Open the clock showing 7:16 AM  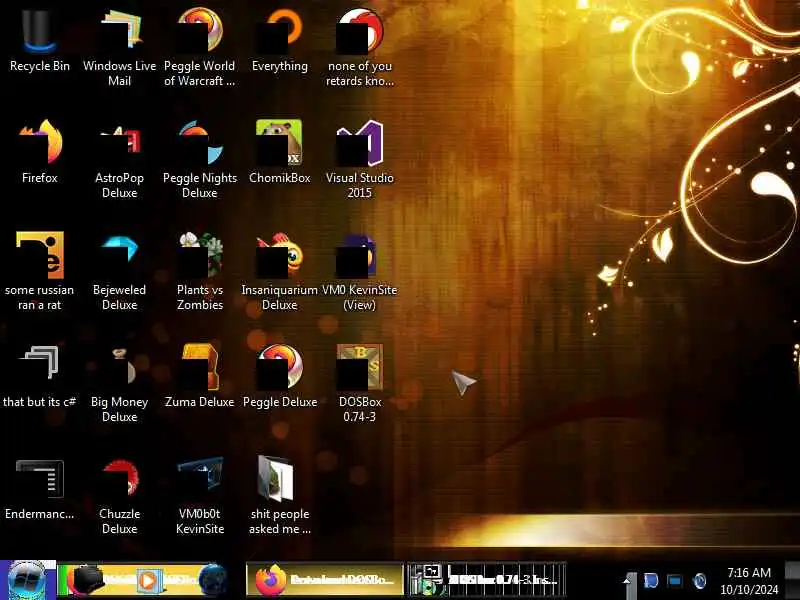749,581
